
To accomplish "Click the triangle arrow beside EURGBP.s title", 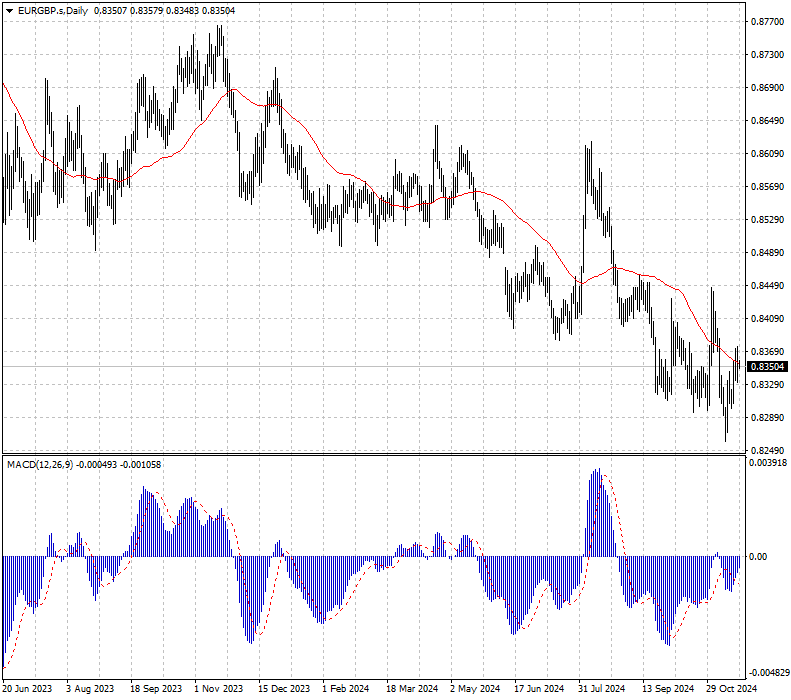I will tap(9, 9).
